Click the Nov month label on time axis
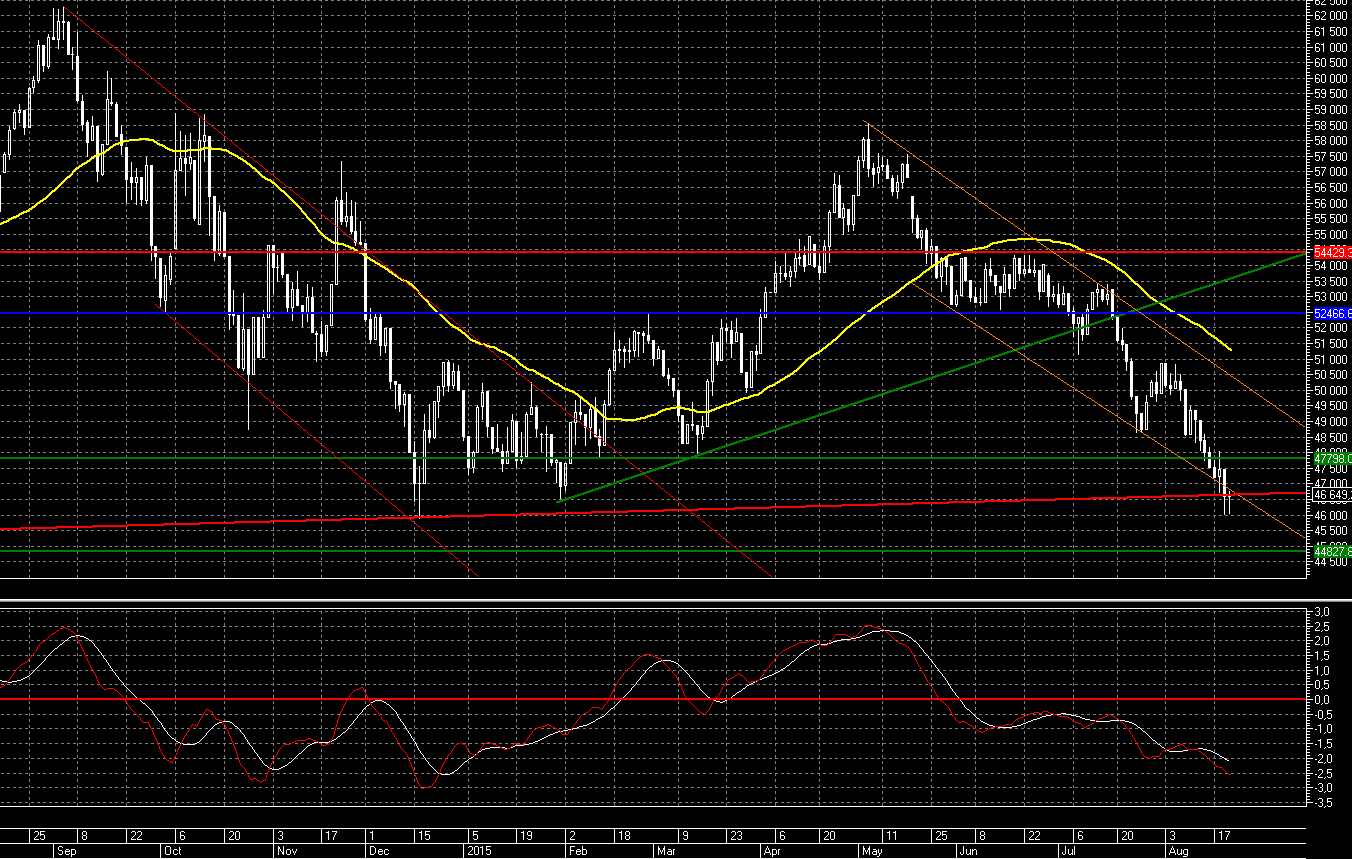 point(285,850)
